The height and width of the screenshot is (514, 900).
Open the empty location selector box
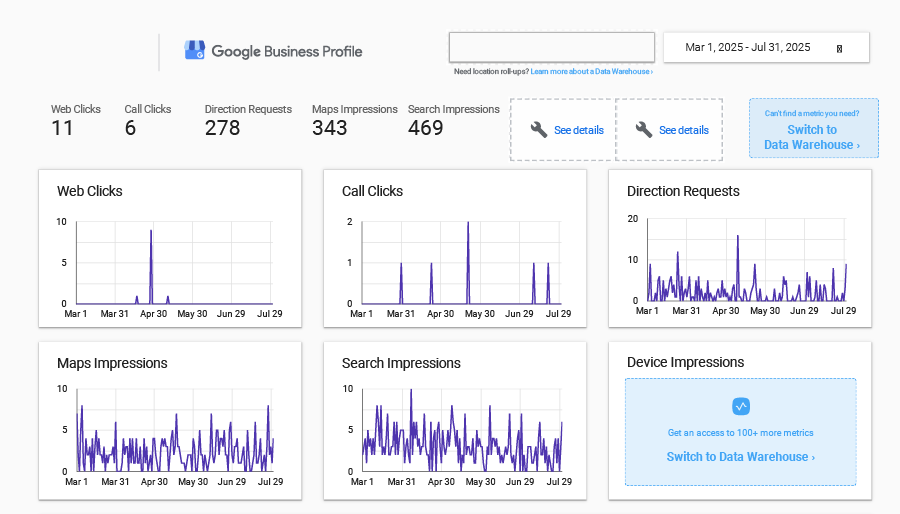coord(551,47)
